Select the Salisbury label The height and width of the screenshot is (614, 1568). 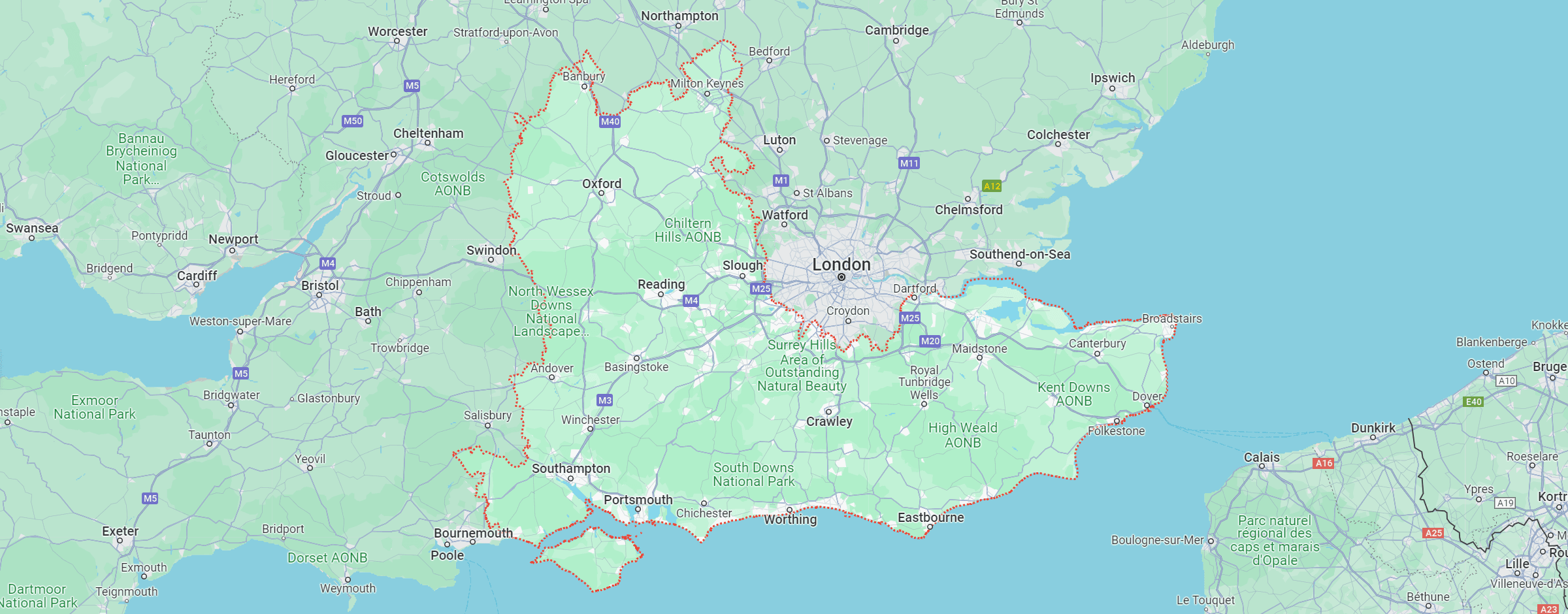[x=487, y=415]
